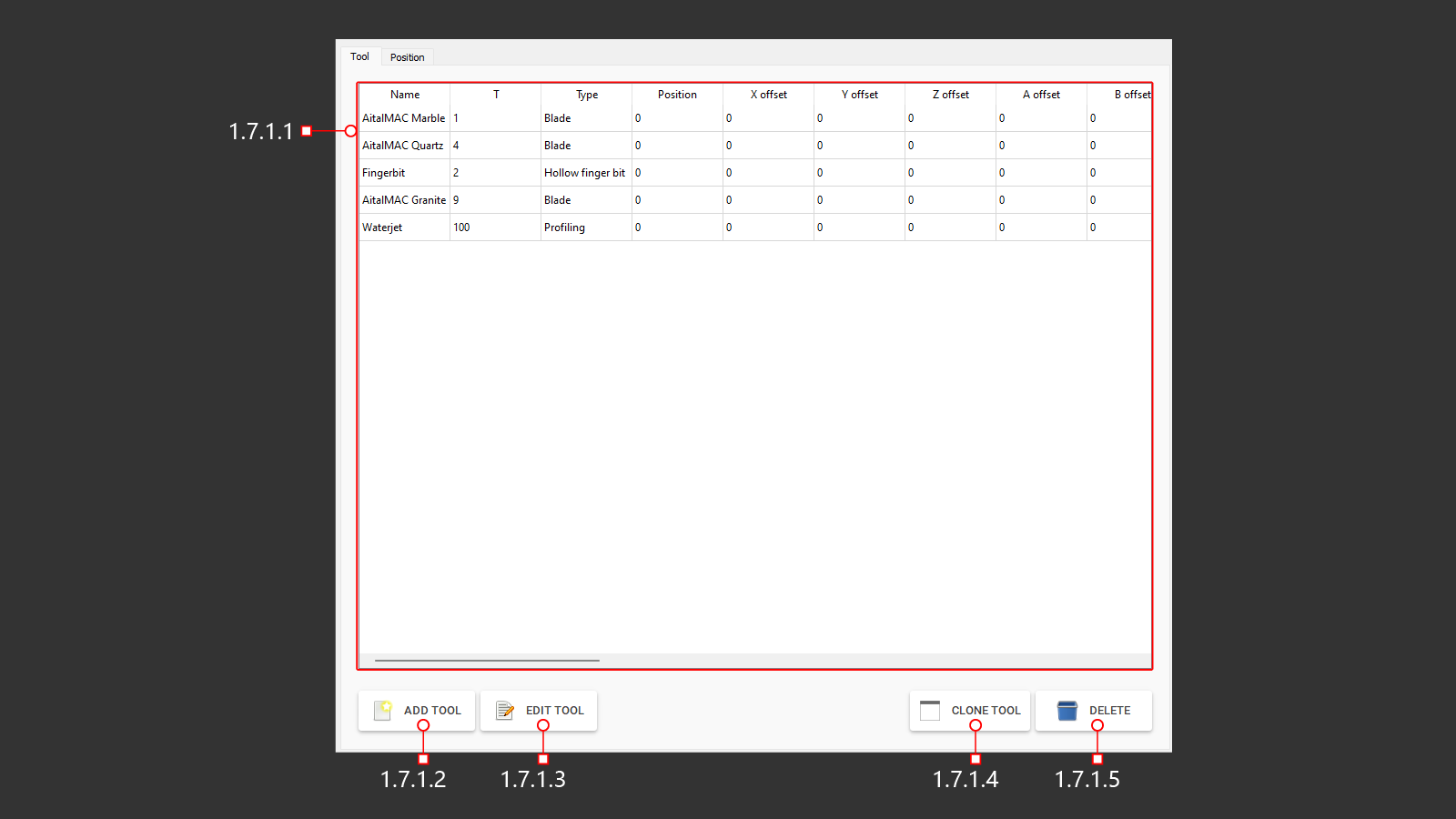Click the EDIT TOOL pencil icon

click(505, 711)
